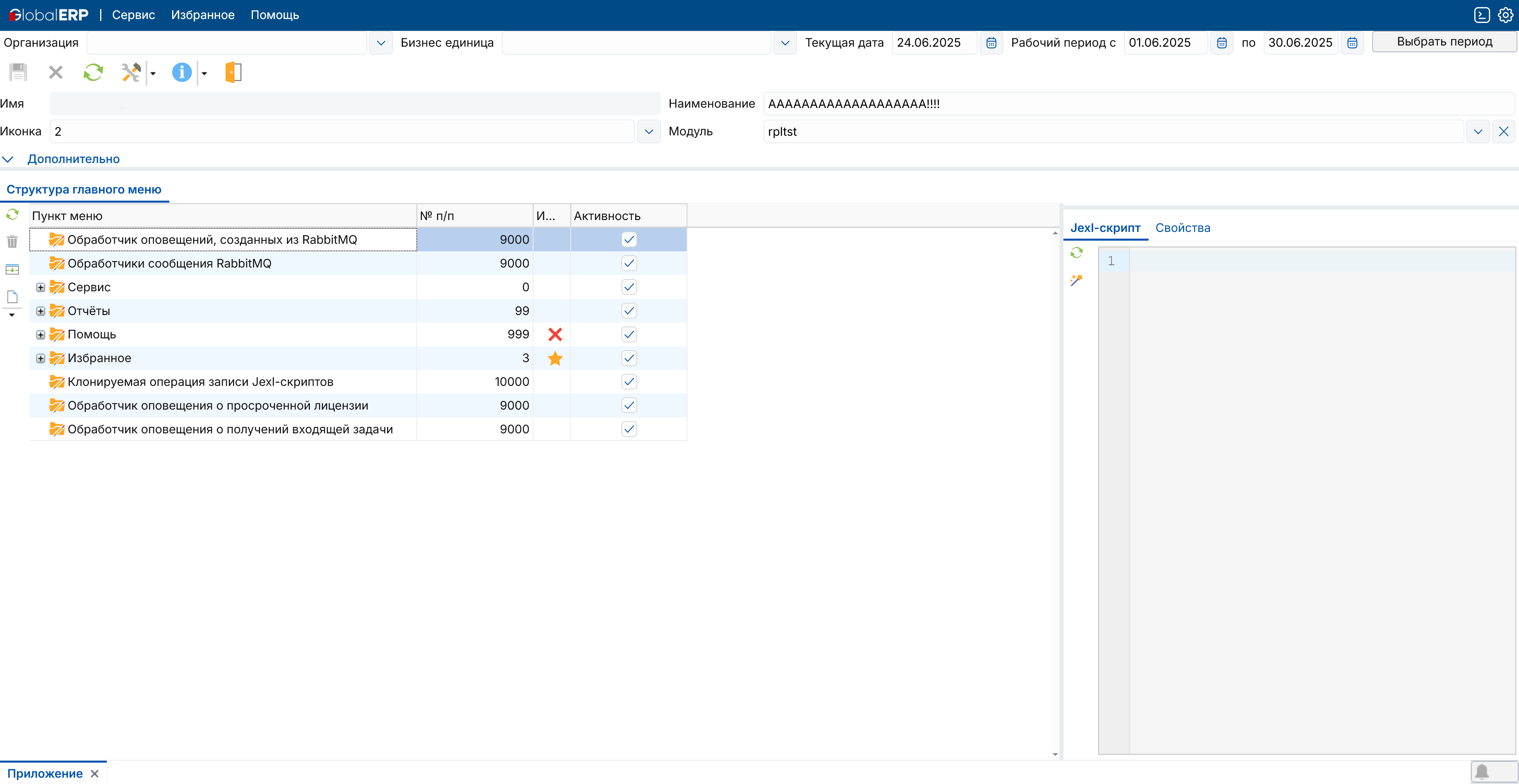1519x784 pixels.
Task: Open the Иконка dropdown
Action: click(x=649, y=131)
